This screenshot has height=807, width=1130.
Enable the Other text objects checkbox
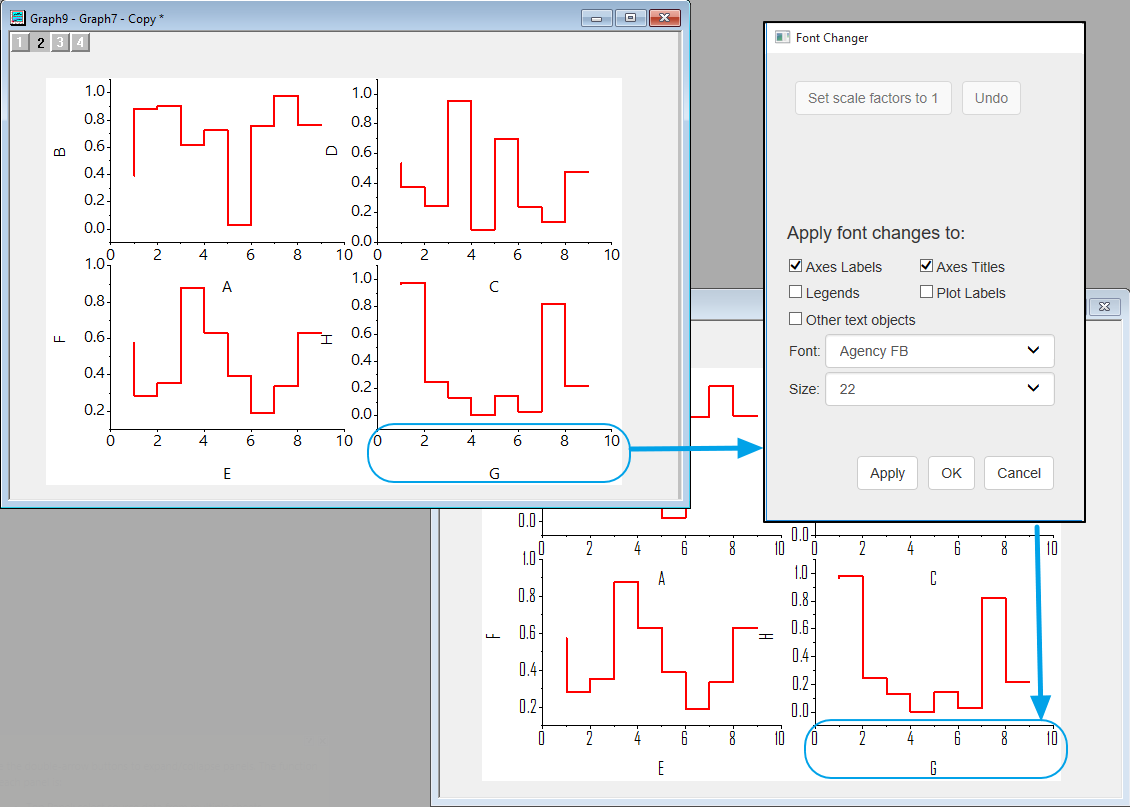point(796,319)
